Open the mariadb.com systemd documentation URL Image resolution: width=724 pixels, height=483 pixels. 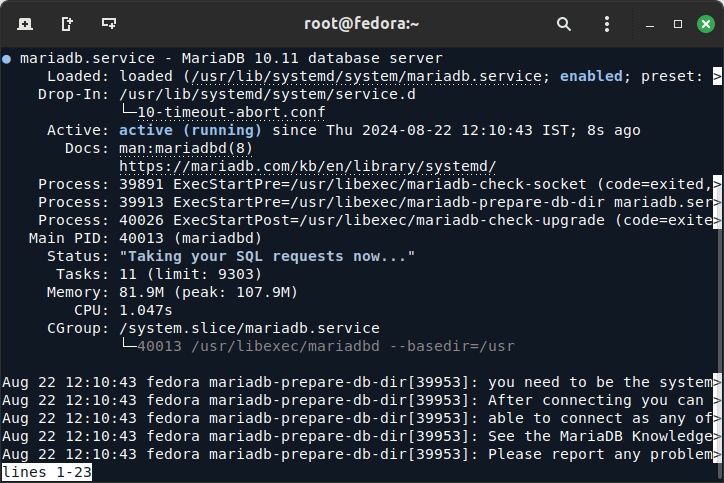pos(308,166)
